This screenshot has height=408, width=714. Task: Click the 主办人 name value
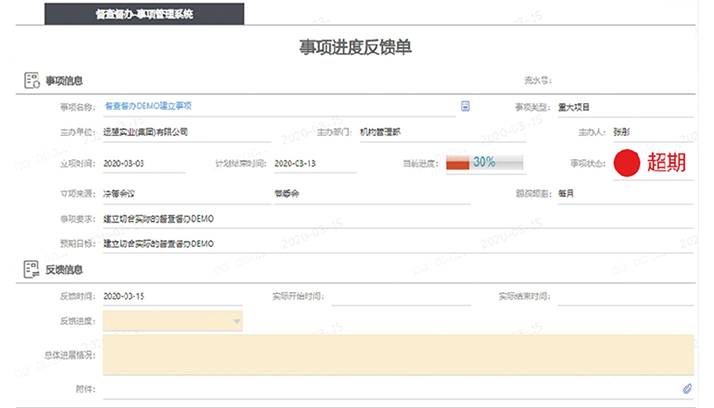tap(622, 132)
